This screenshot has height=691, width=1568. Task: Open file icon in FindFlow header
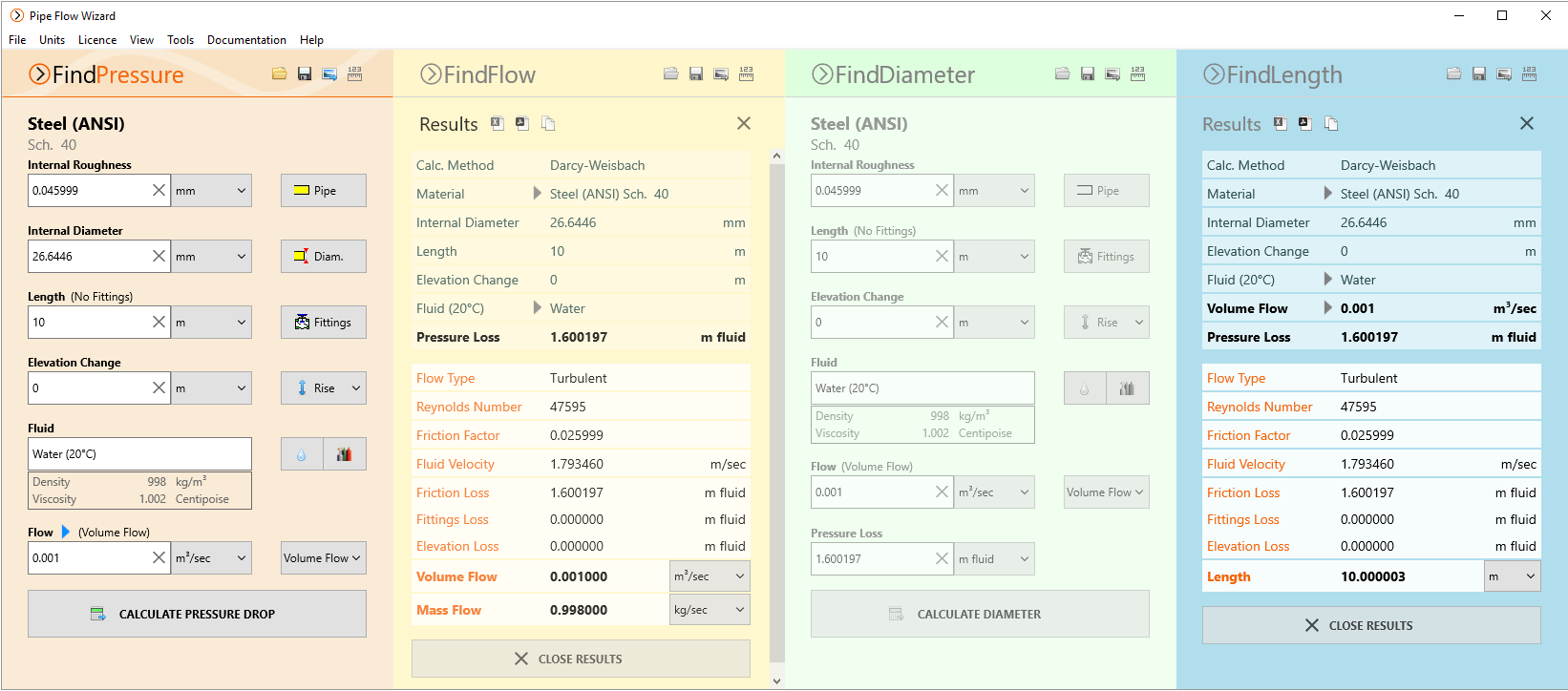point(671,73)
